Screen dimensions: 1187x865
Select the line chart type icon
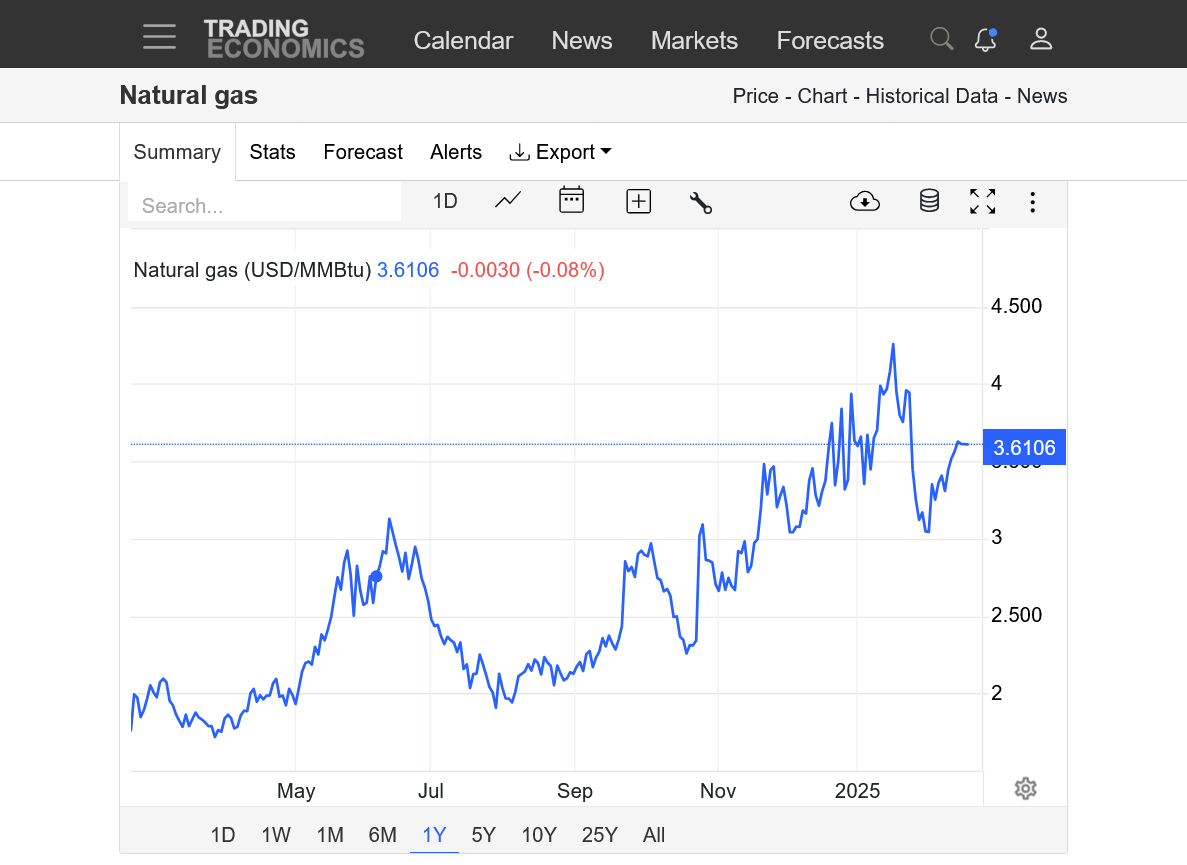[x=508, y=201]
